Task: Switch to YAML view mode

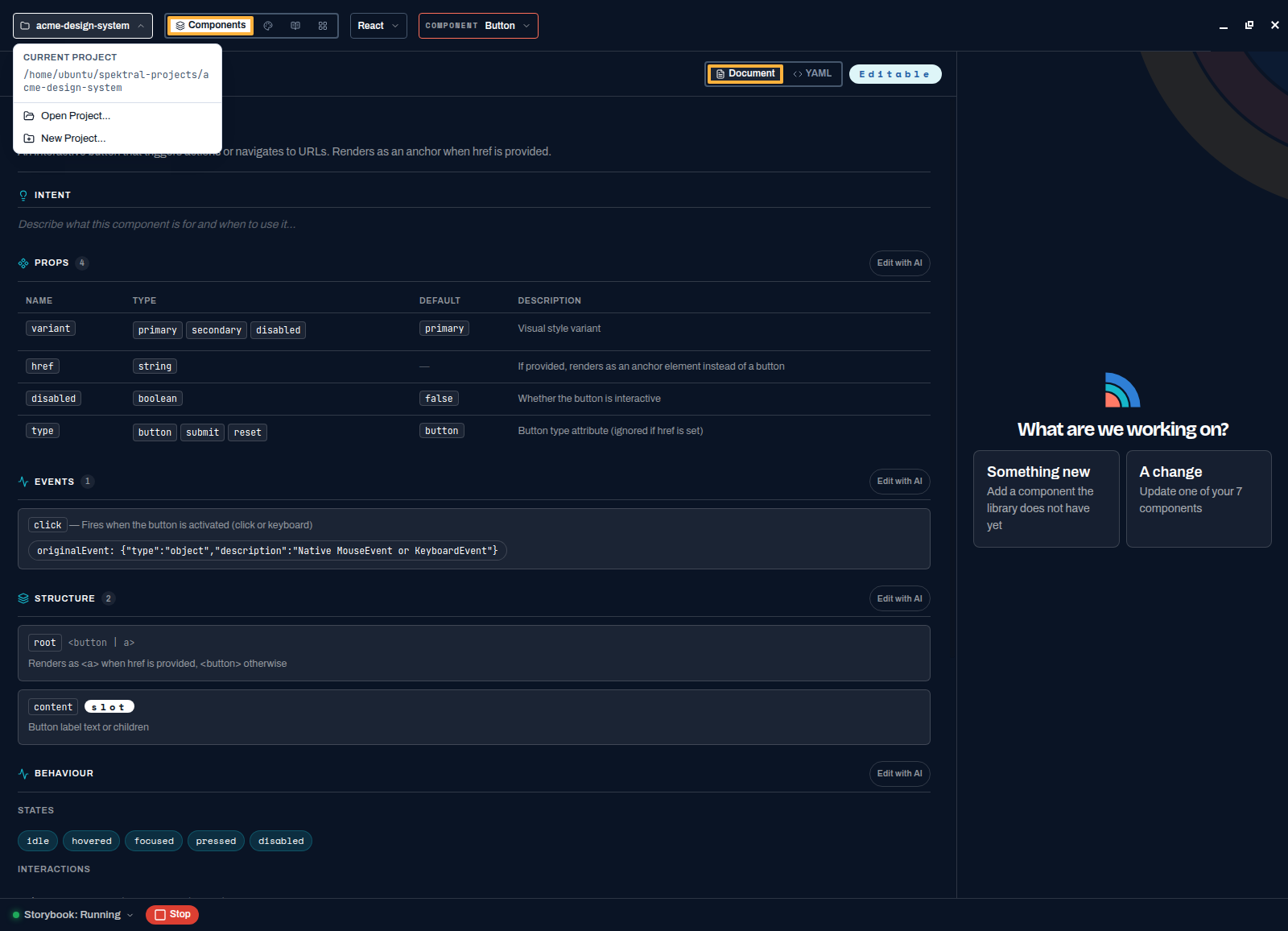Action: pyautogui.click(x=812, y=74)
